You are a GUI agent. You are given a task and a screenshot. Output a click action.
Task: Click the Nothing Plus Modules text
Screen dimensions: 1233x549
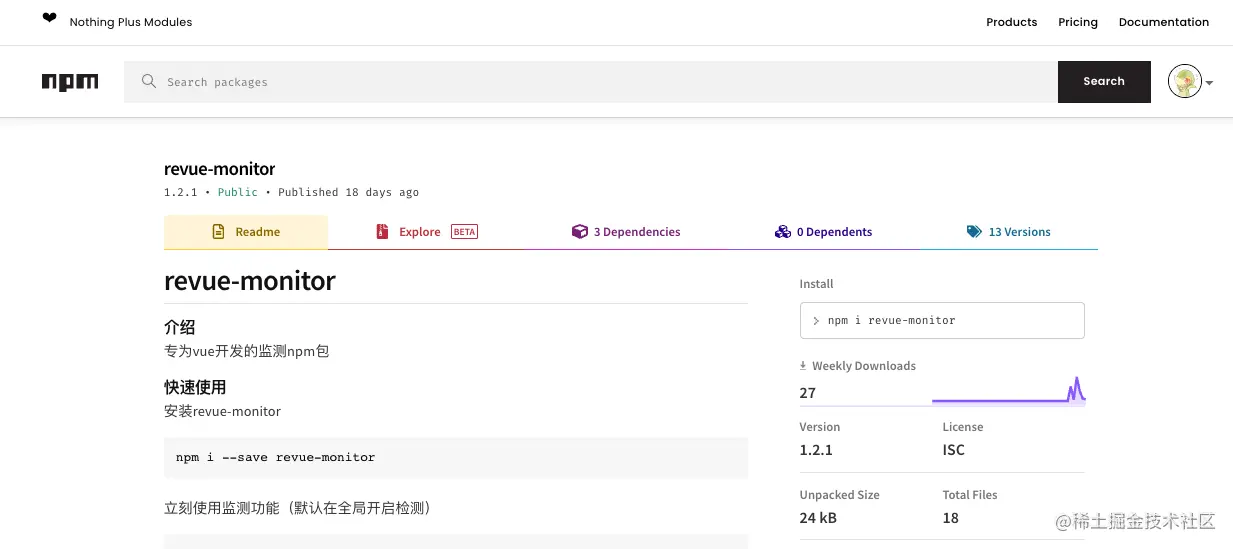(131, 22)
